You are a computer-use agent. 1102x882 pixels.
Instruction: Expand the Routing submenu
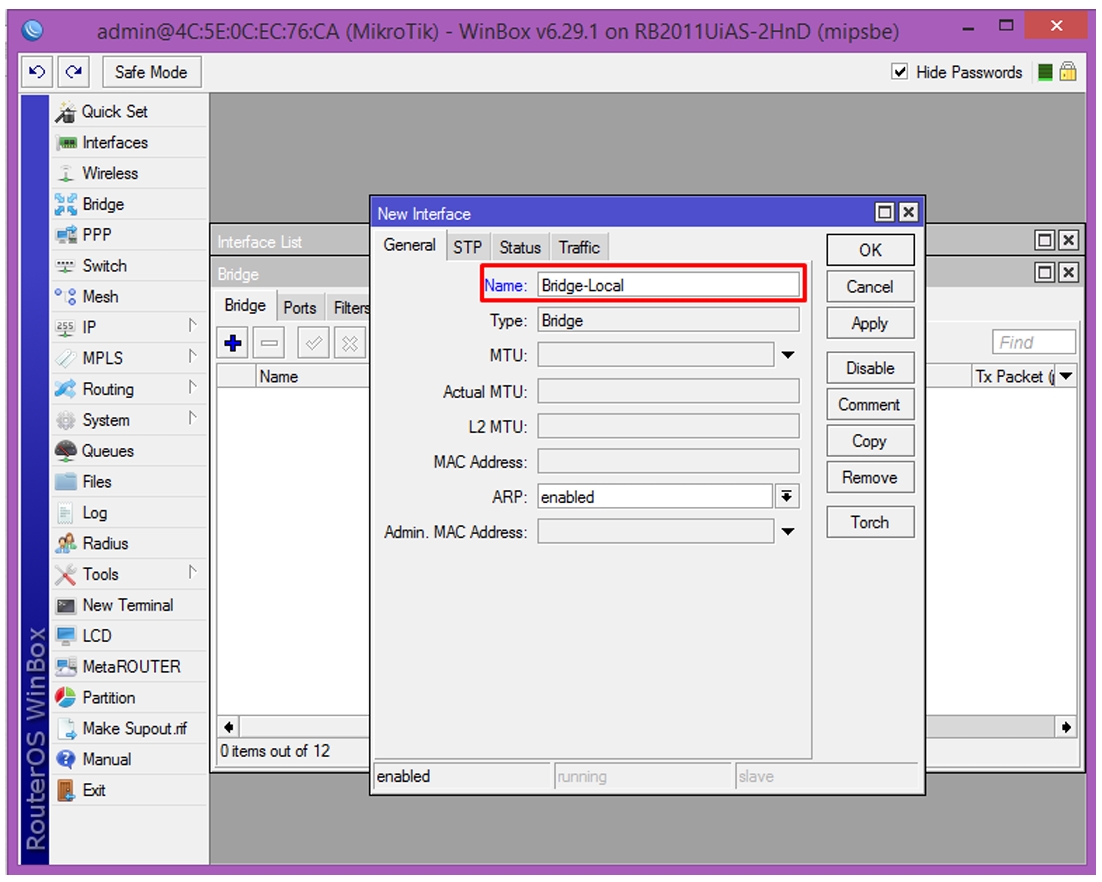tap(130, 389)
